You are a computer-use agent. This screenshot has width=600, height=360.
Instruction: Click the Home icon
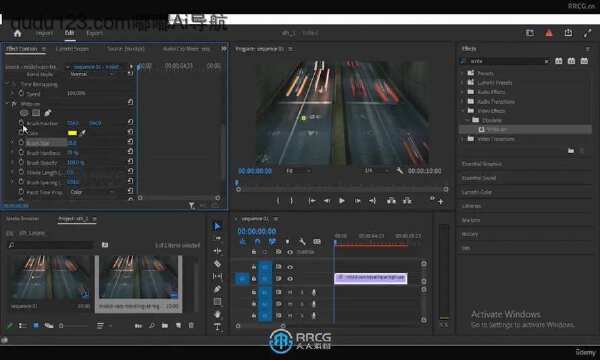[x=17, y=33]
